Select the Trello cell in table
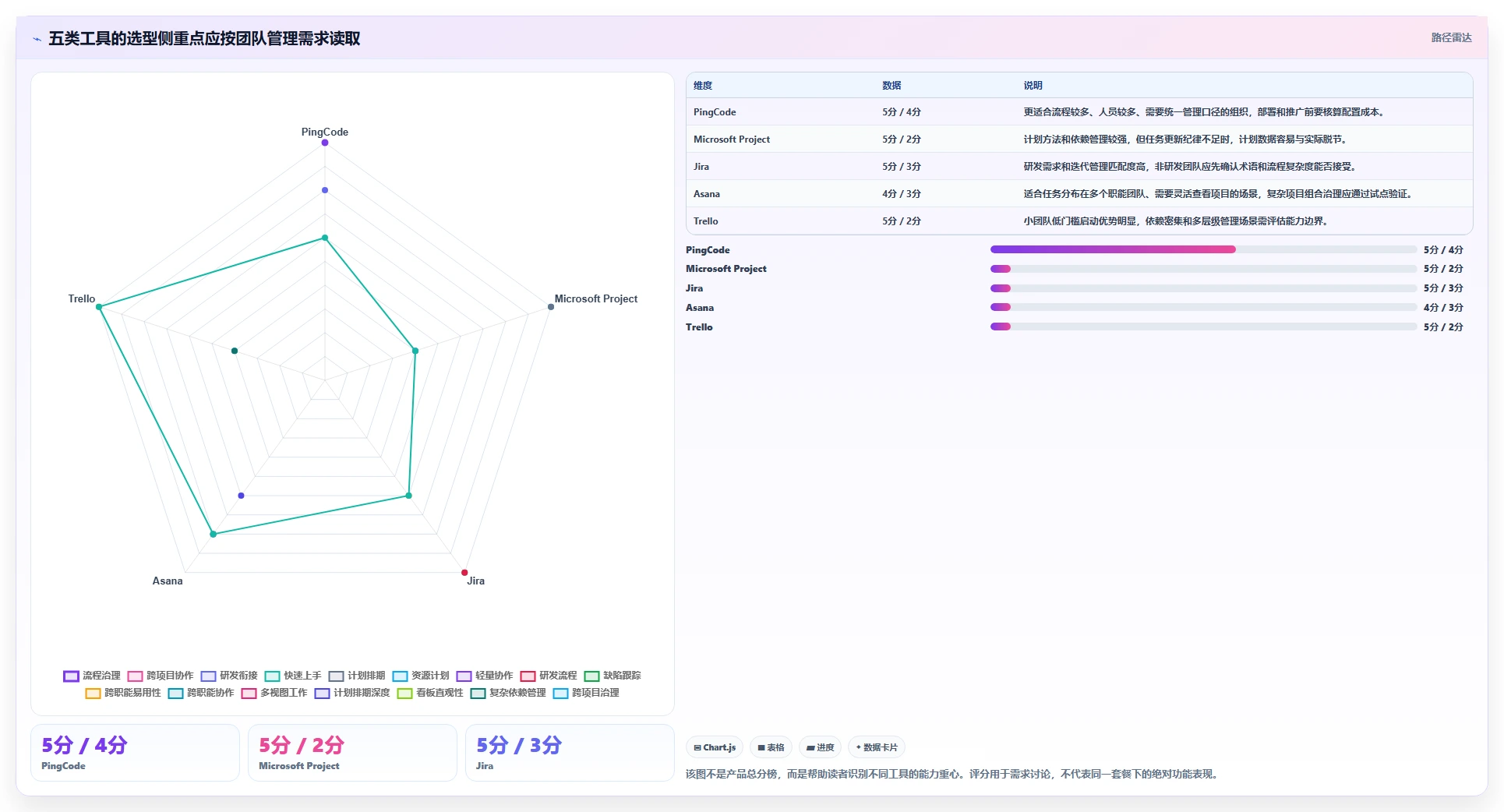1504x812 pixels. point(706,221)
